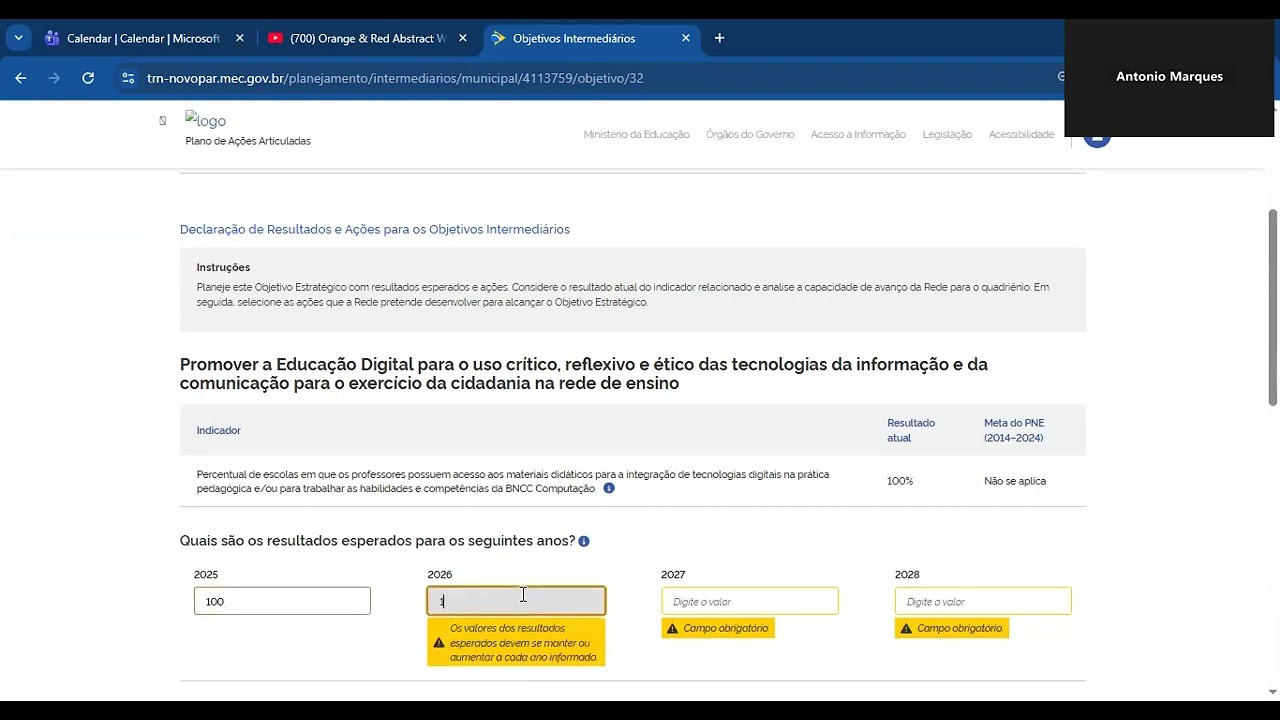Close the YouTube tab
This screenshot has width=1280, height=720.
click(x=462, y=38)
